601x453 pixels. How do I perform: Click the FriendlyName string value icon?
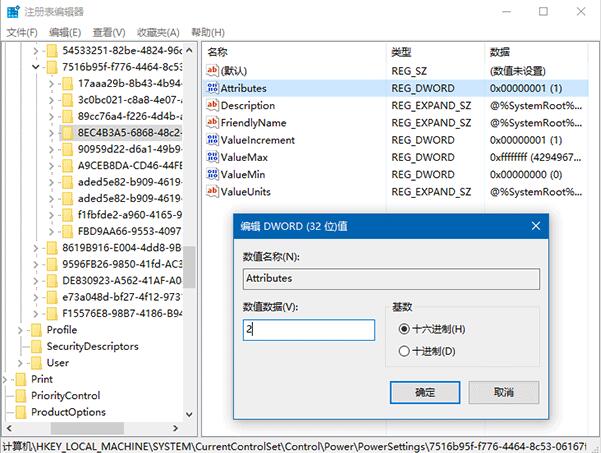(x=212, y=122)
